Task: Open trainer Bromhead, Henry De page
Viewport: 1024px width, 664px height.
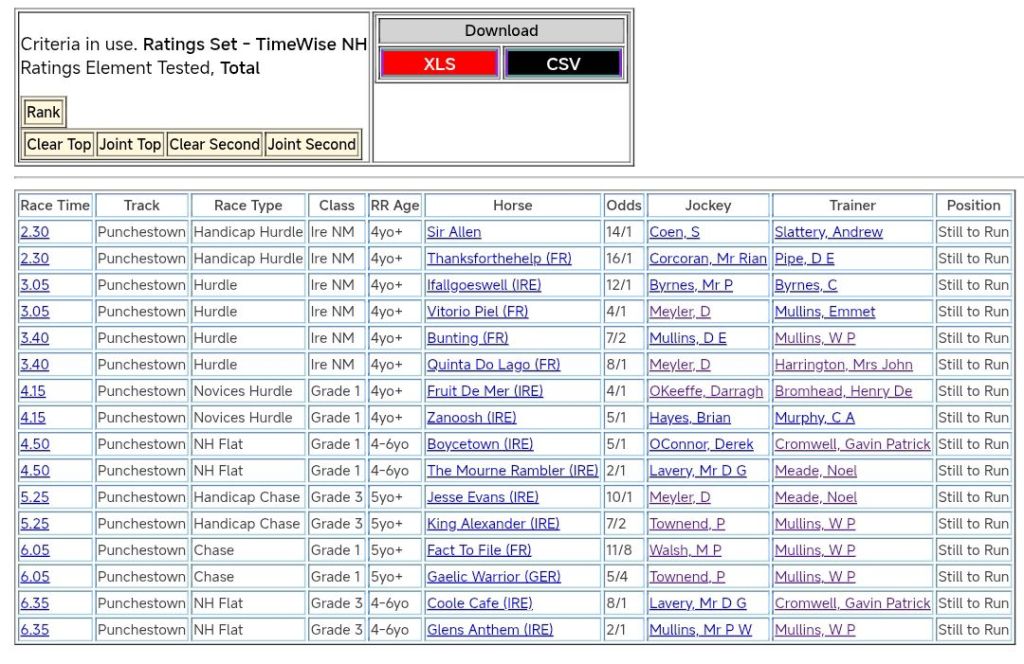Action: coord(843,391)
